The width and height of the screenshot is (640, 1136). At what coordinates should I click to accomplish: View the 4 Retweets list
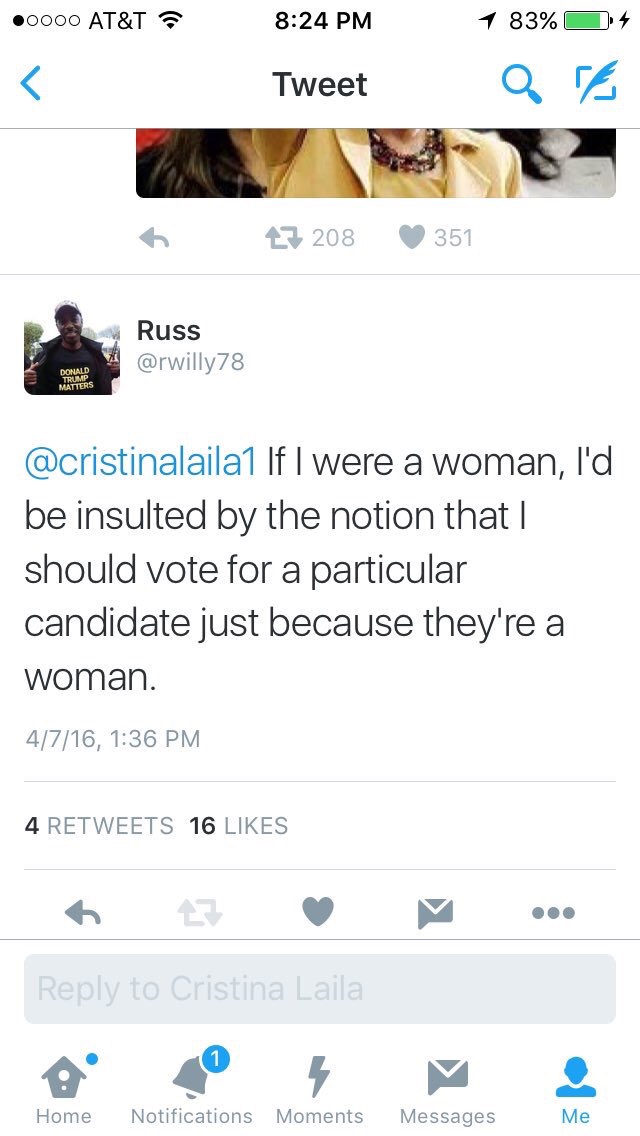(98, 826)
